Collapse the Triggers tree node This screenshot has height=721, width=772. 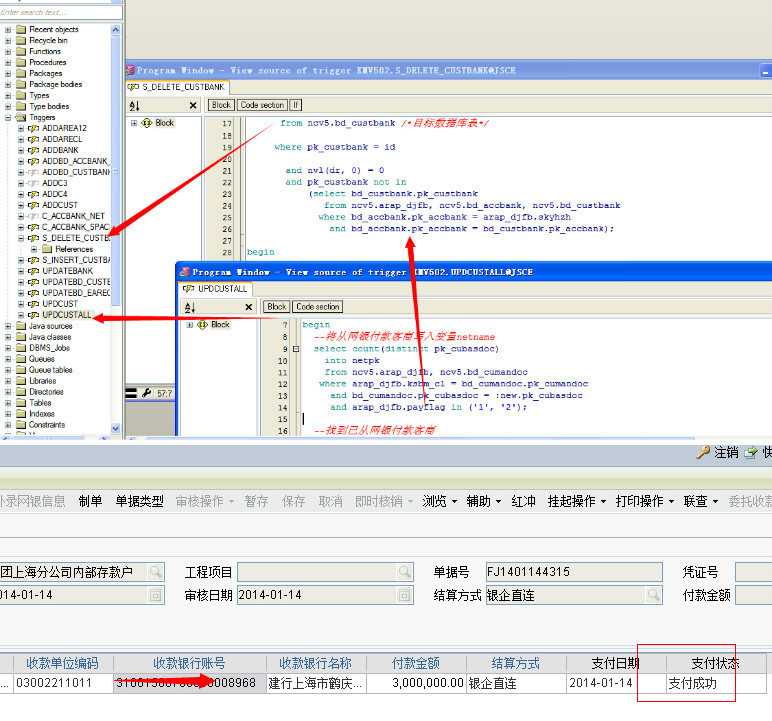click(8, 118)
